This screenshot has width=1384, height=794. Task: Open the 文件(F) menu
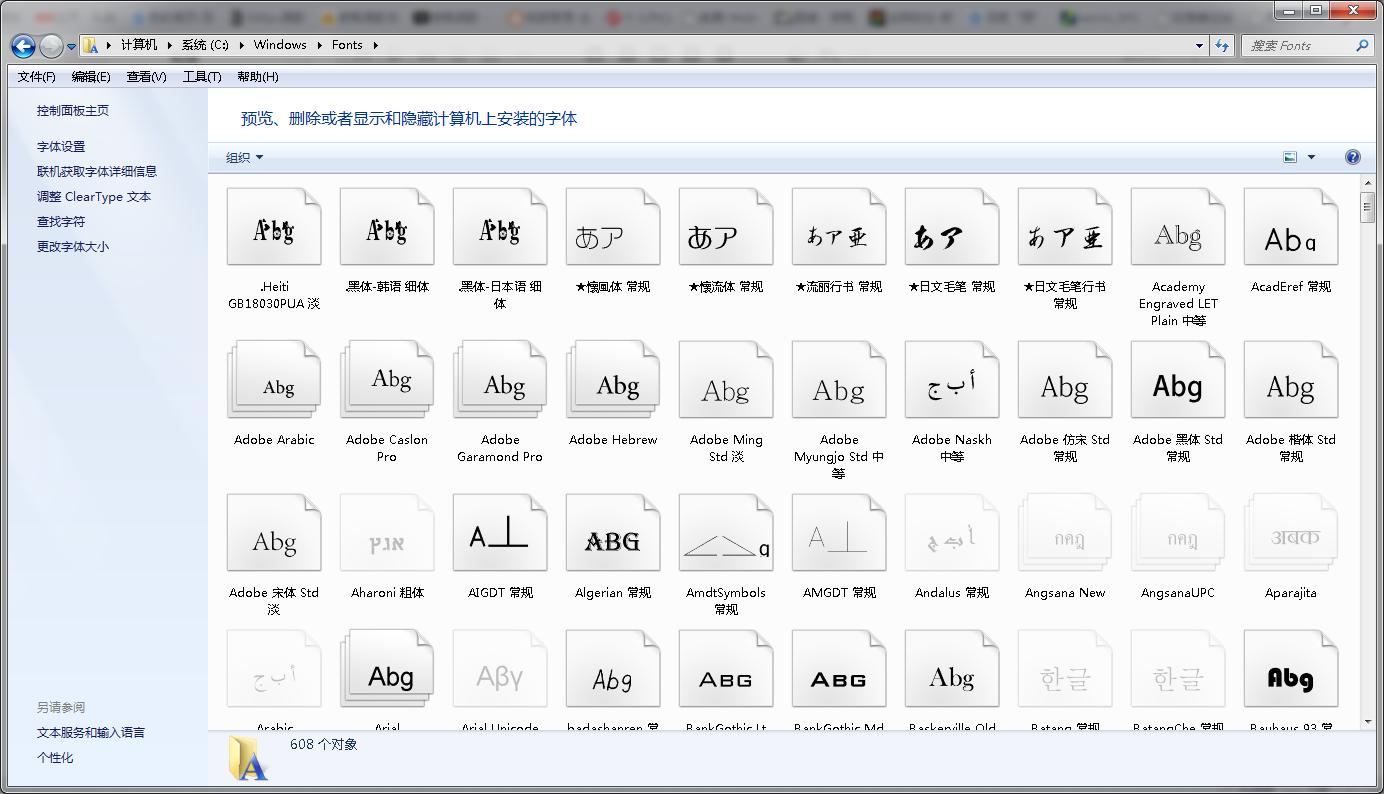[37, 77]
